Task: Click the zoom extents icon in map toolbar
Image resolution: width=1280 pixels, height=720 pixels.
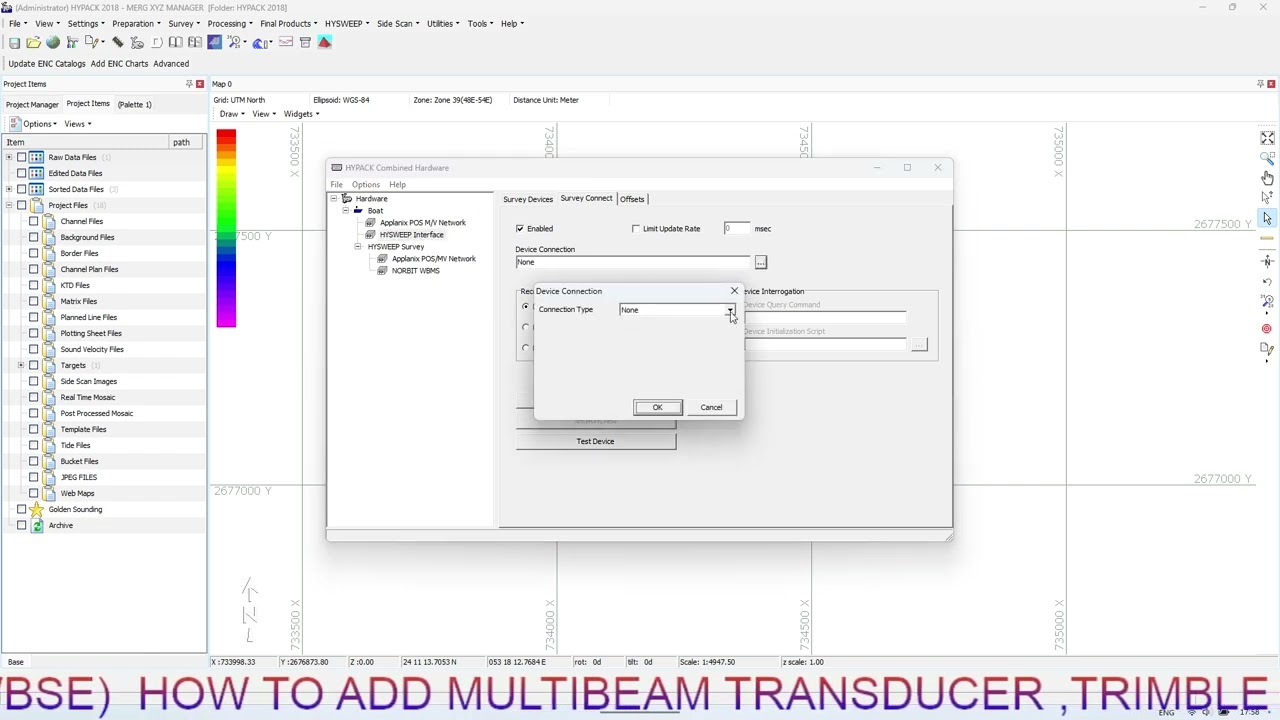Action: point(1267,138)
